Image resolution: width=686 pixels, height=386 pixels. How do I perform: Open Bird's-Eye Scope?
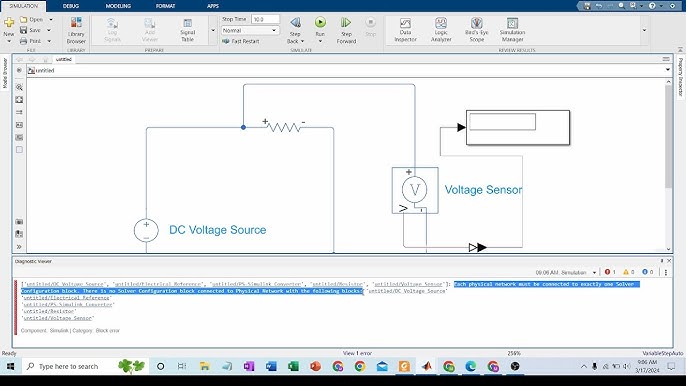[x=476, y=30]
